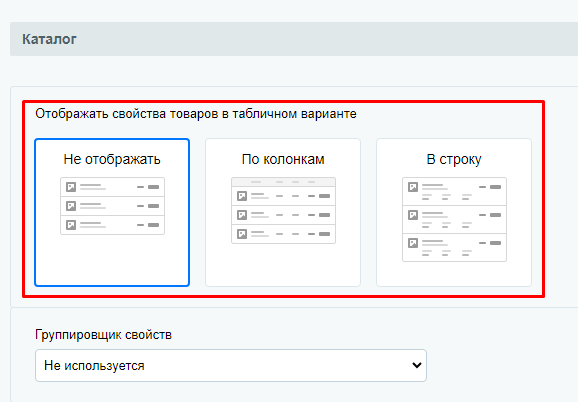Click last-row image placeholder icon in "Не отображать" preview
The image size is (578, 402).
click(71, 225)
